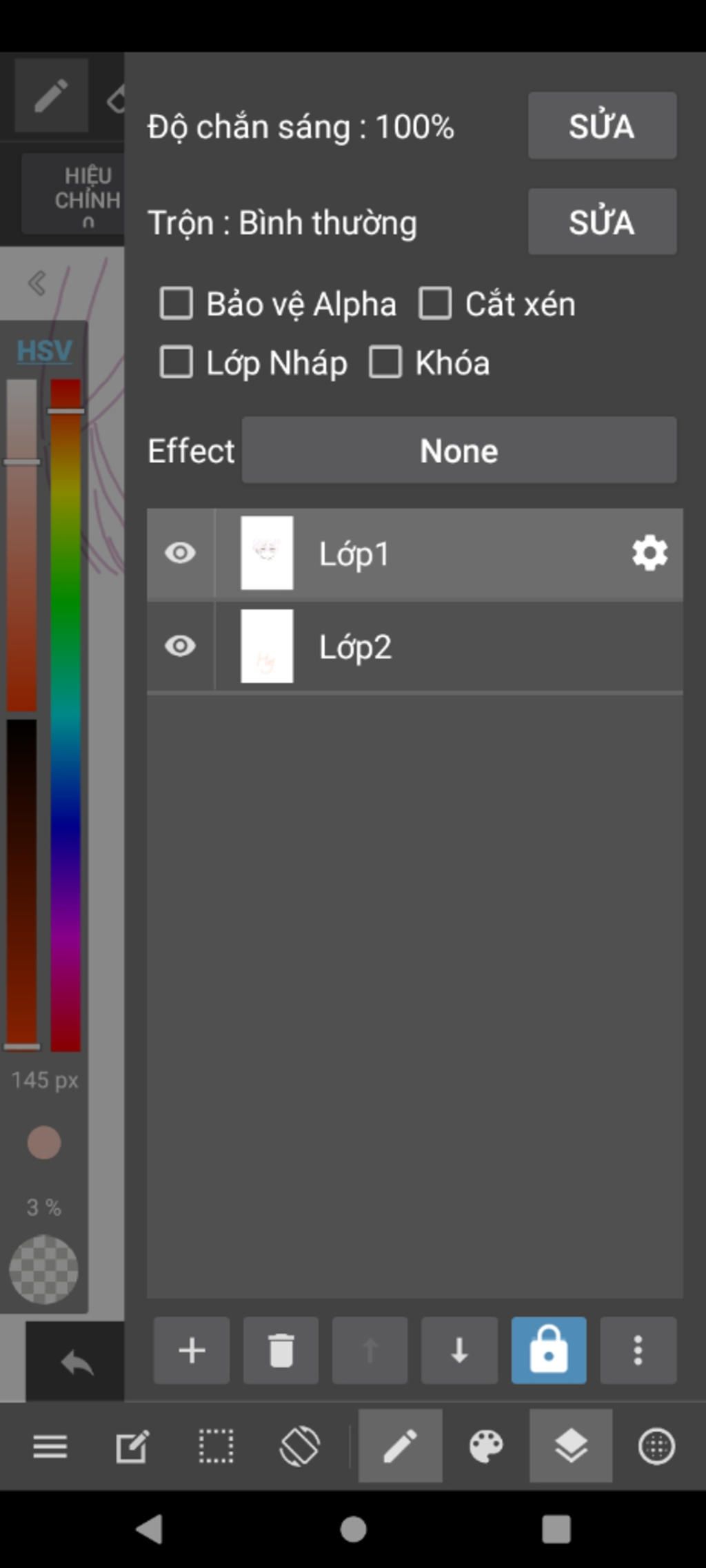Switch to the HSV color tab
706x1568 pixels.
click(x=44, y=351)
